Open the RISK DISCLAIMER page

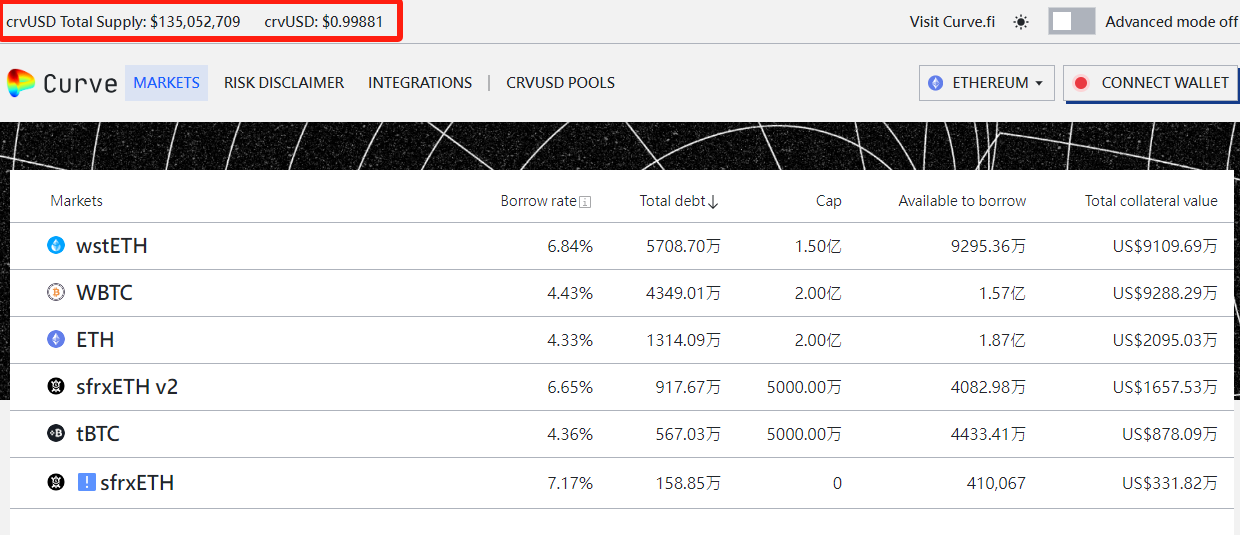(x=284, y=83)
